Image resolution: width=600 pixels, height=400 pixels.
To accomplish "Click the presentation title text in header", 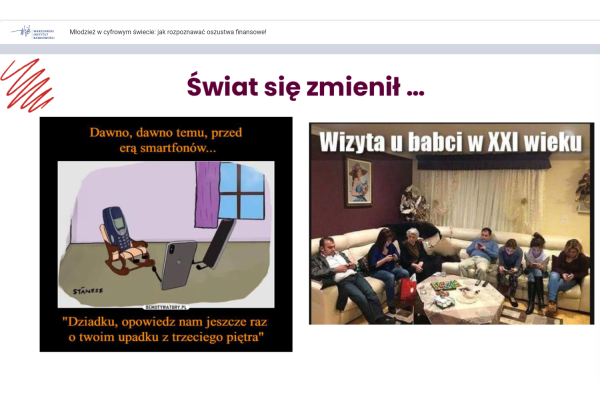I will [168, 32].
